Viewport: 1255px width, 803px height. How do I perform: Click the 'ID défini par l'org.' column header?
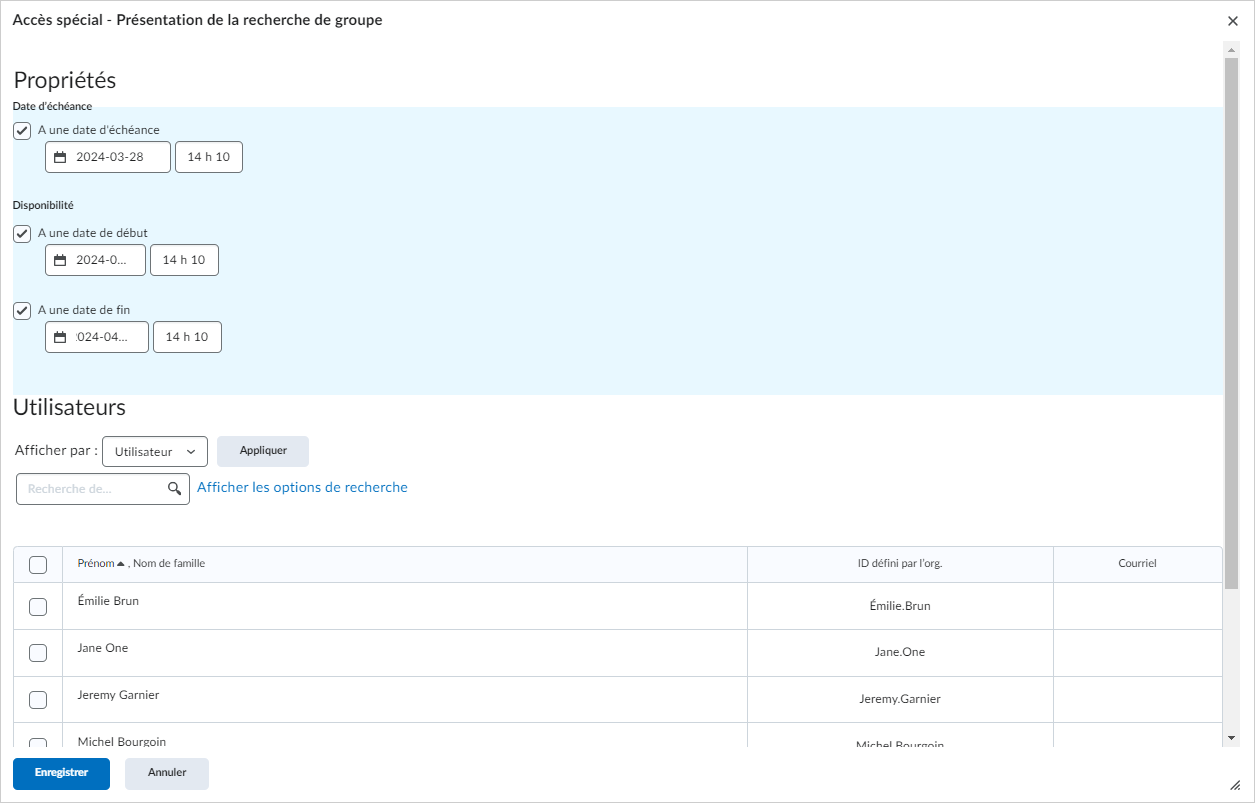point(900,564)
